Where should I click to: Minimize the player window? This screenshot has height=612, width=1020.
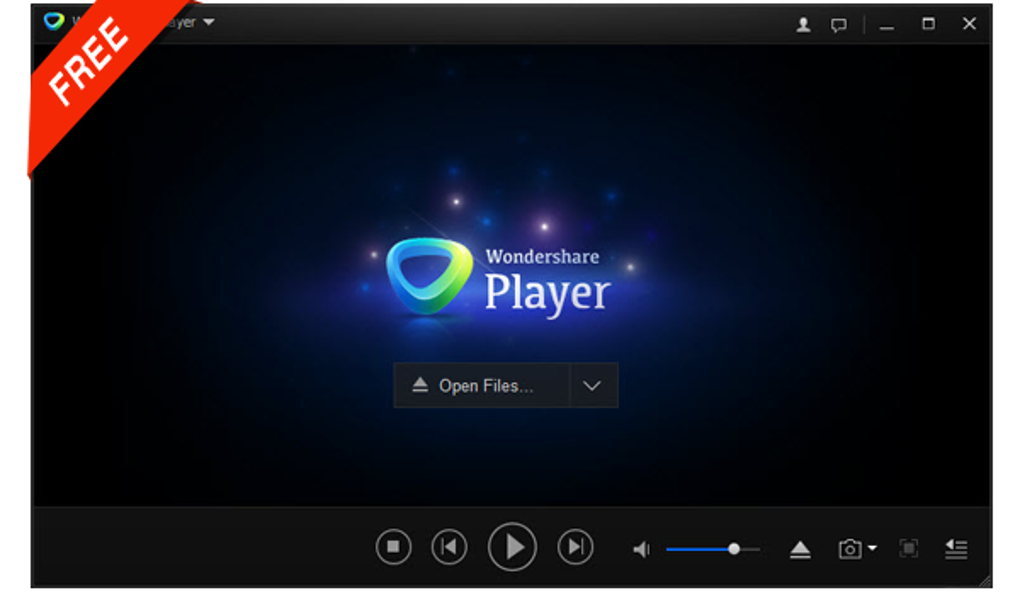click(887, 27)
